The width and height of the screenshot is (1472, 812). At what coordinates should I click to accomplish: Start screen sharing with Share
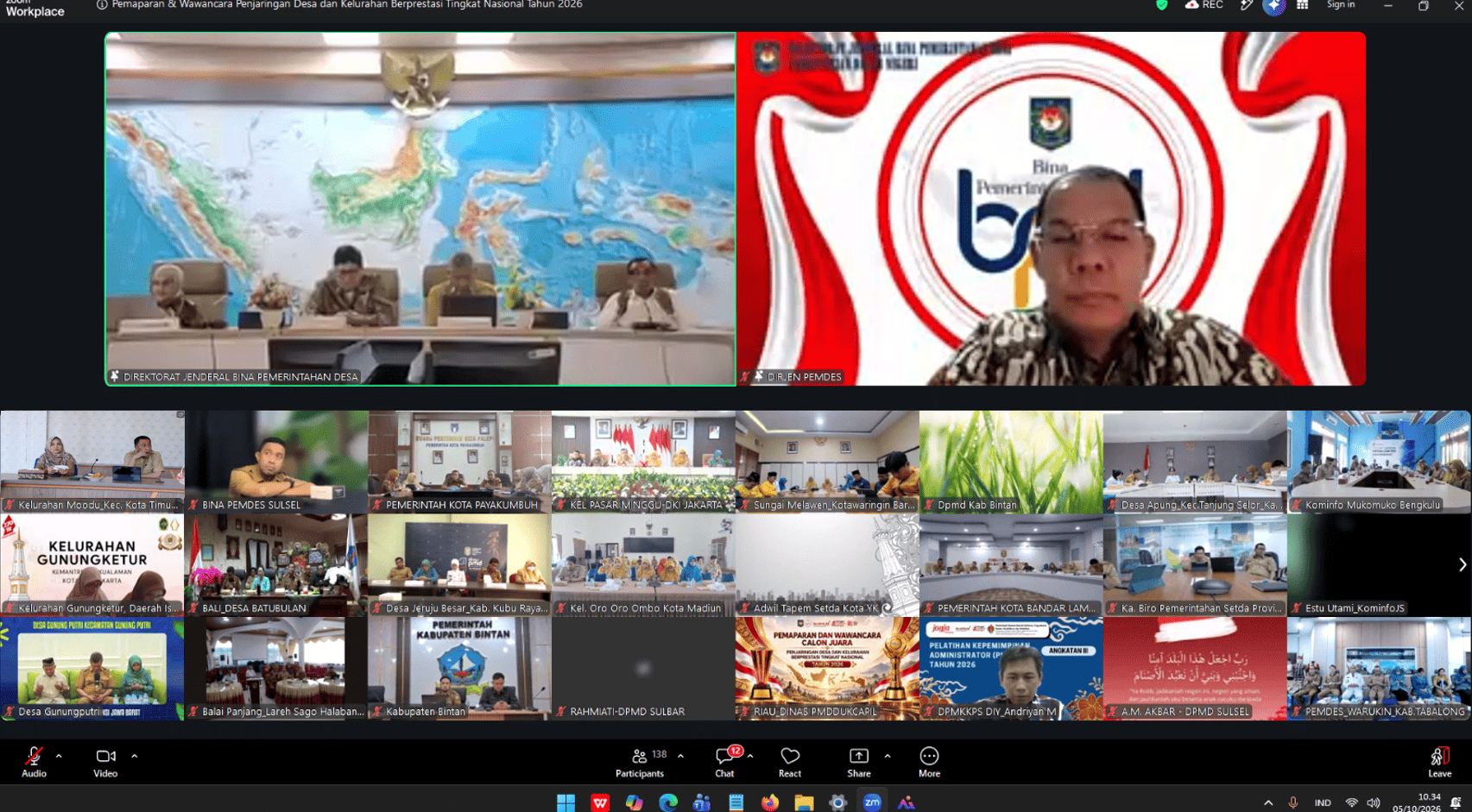(x=859, y=762)
